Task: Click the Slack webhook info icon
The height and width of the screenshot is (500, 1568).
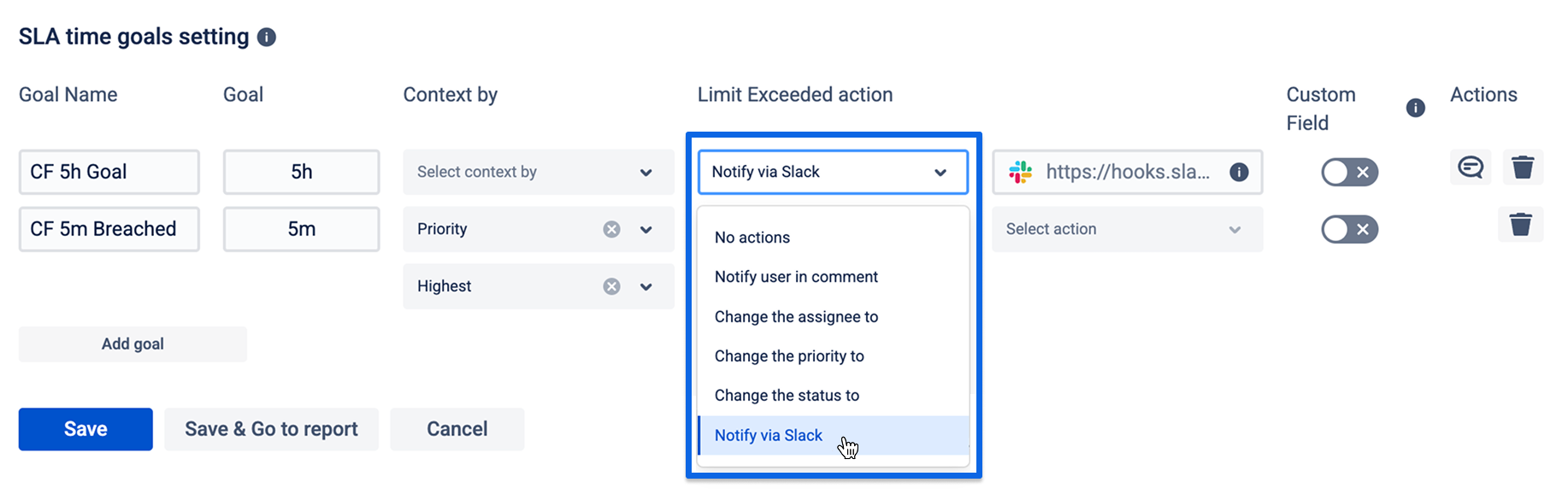Action: [1239, 173]
